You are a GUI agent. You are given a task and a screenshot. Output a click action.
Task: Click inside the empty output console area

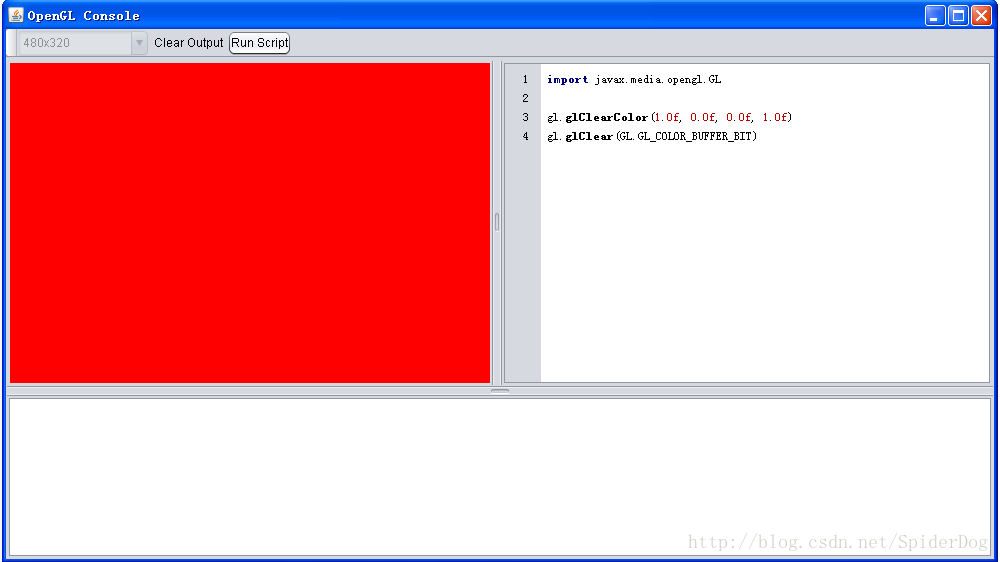pos(500,477)
